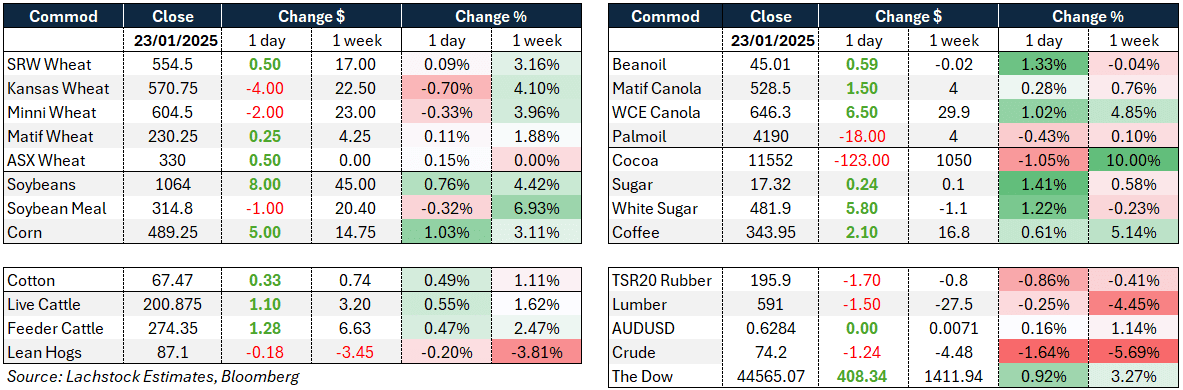Click the left table date 23/01/2025
This screenshot has height=390, width=1183.
pyautogui.click(x=172, y=41)
